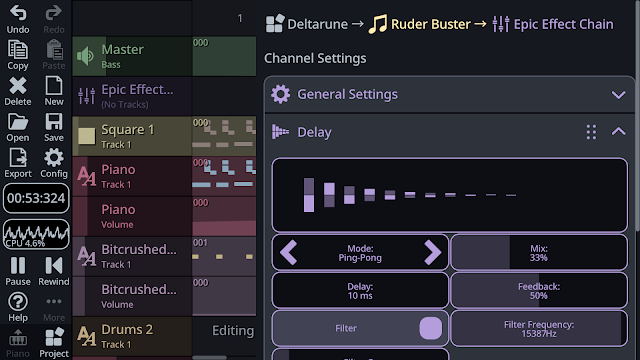Create a New project
The width and height of the screenshot is (640, 360).
(x=53, y=91)
